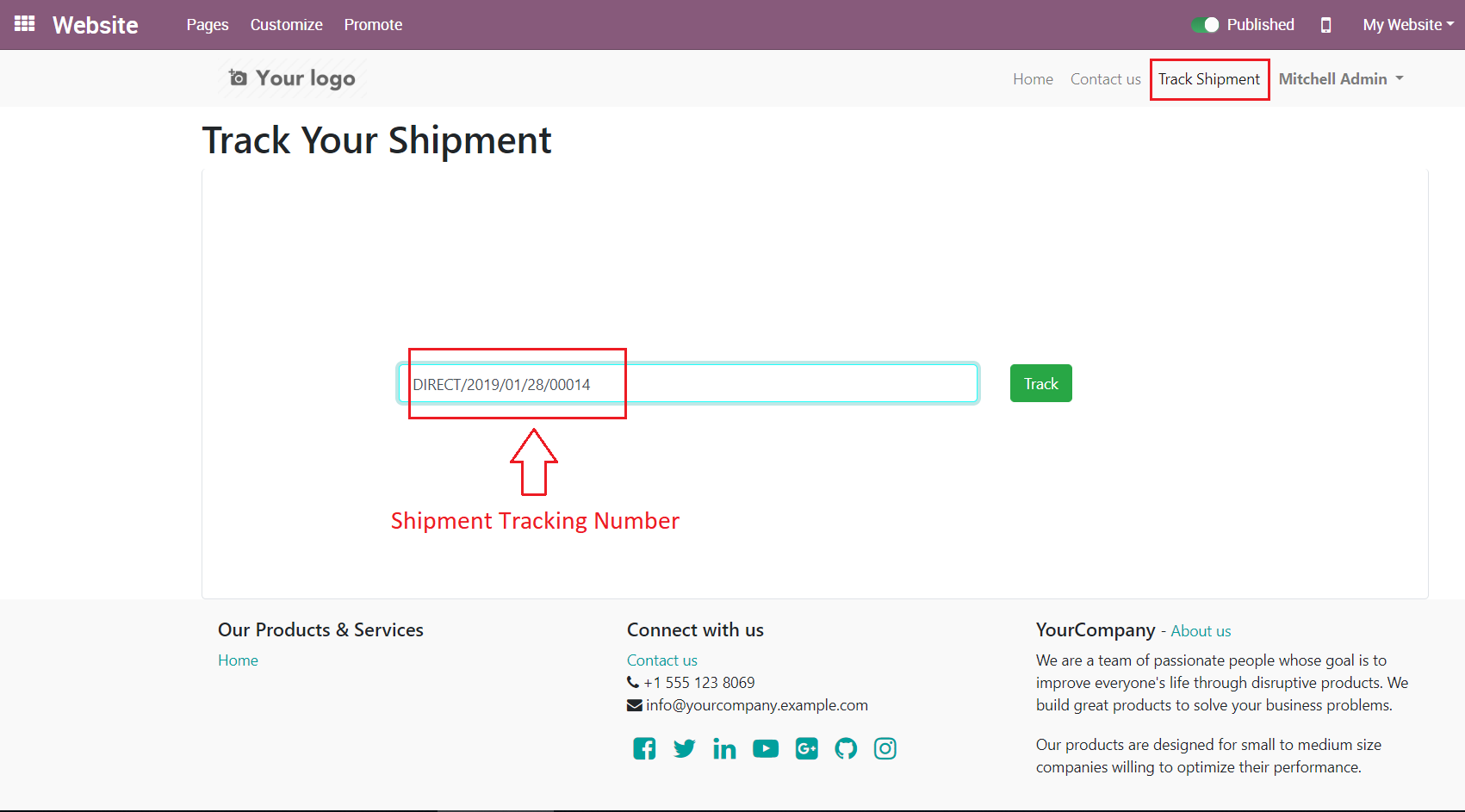Screen dimensions: 1465x812
Task: Open the Instagram social icon
Action: pos(885,748)
